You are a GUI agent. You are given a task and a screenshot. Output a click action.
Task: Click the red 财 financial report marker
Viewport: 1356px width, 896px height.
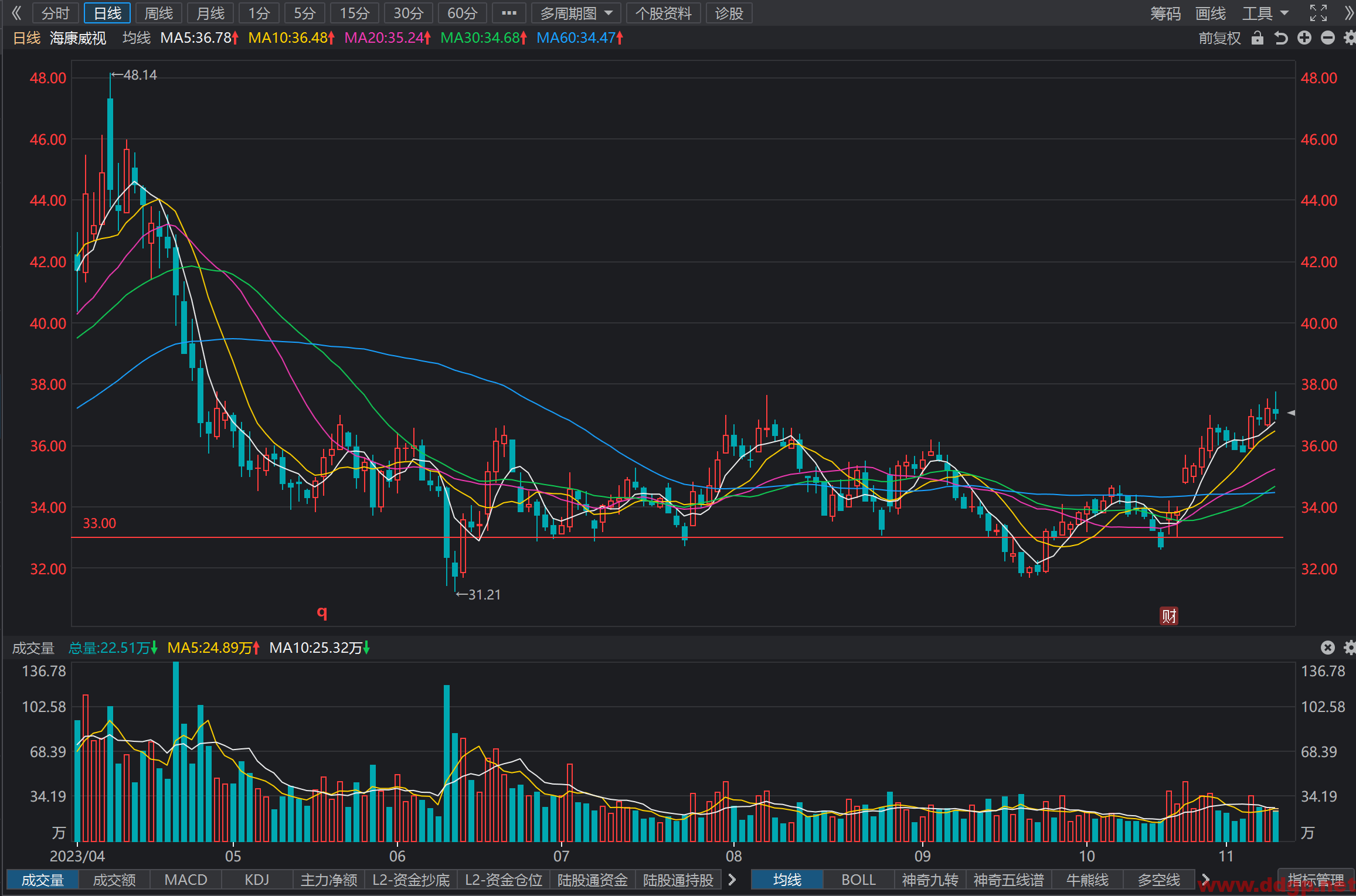(1169, 616)
